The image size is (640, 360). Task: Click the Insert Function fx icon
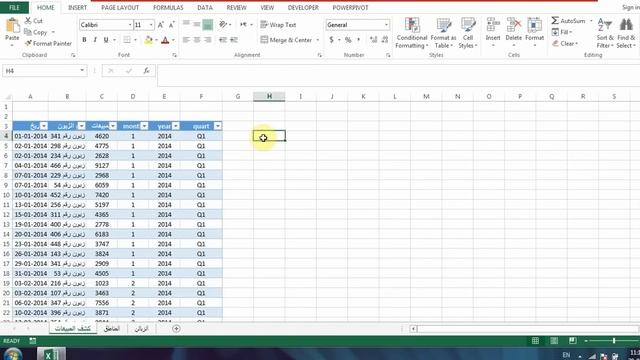tap(146, 71)
